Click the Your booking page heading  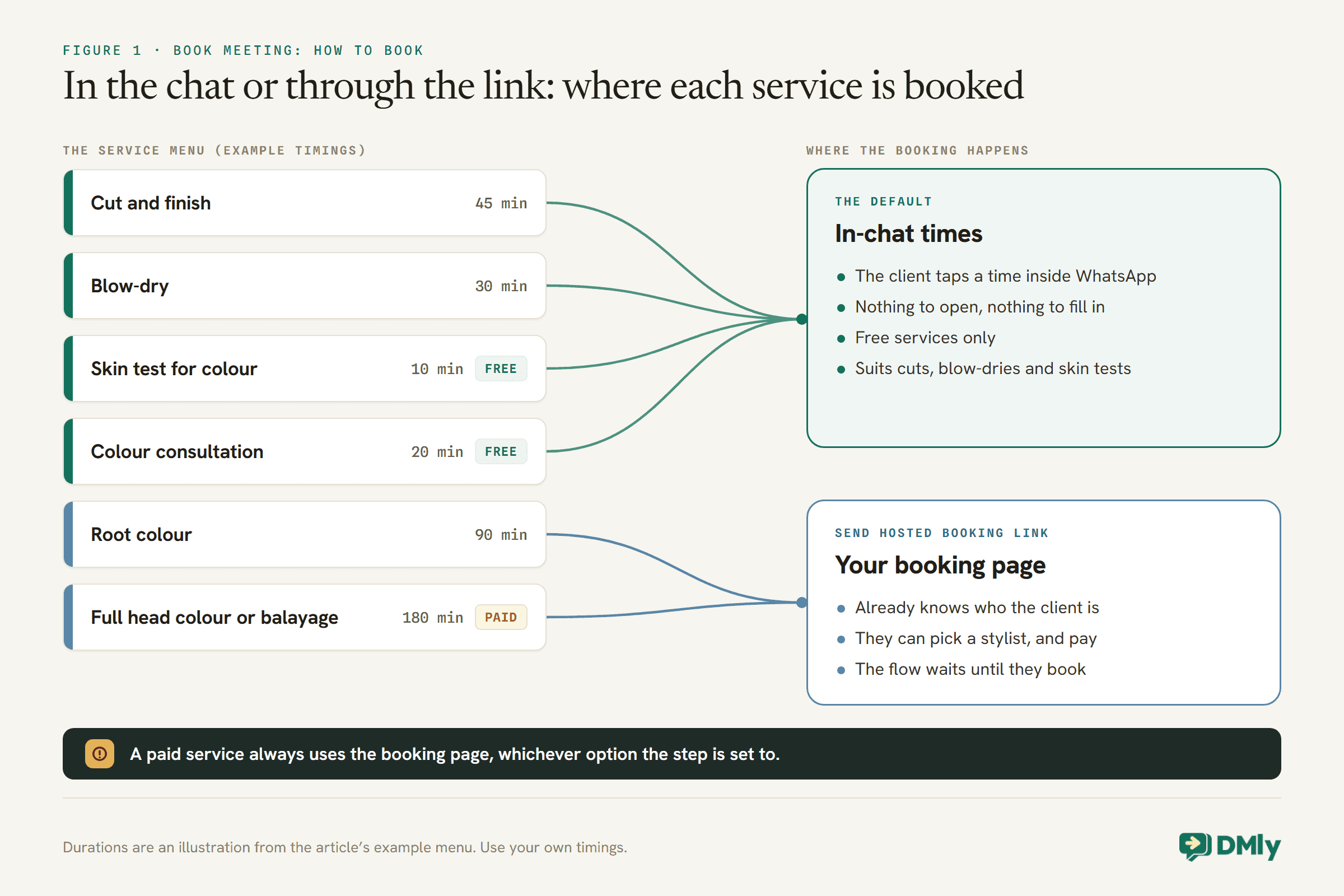940,566
